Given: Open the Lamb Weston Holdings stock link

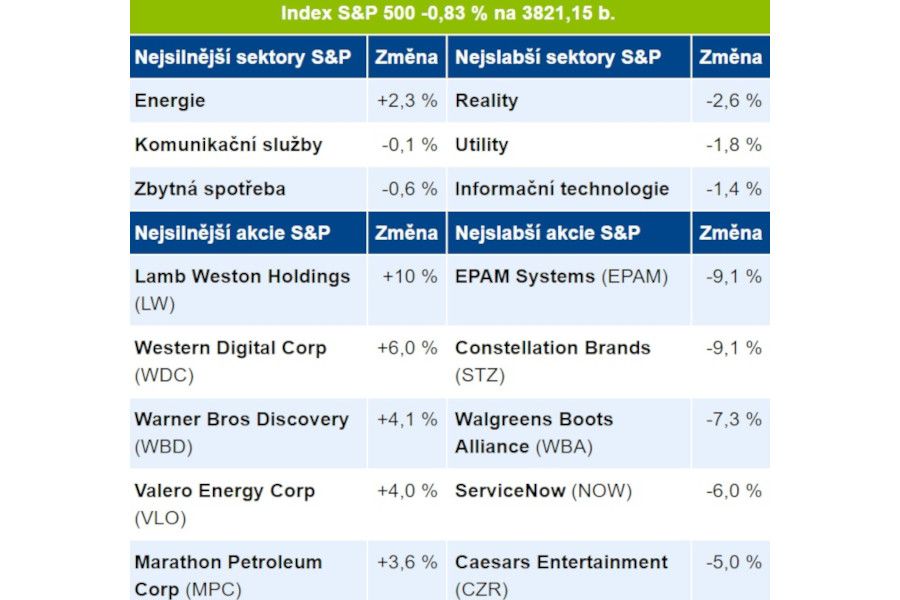Looking at the screenshot, I should point(243,277).
